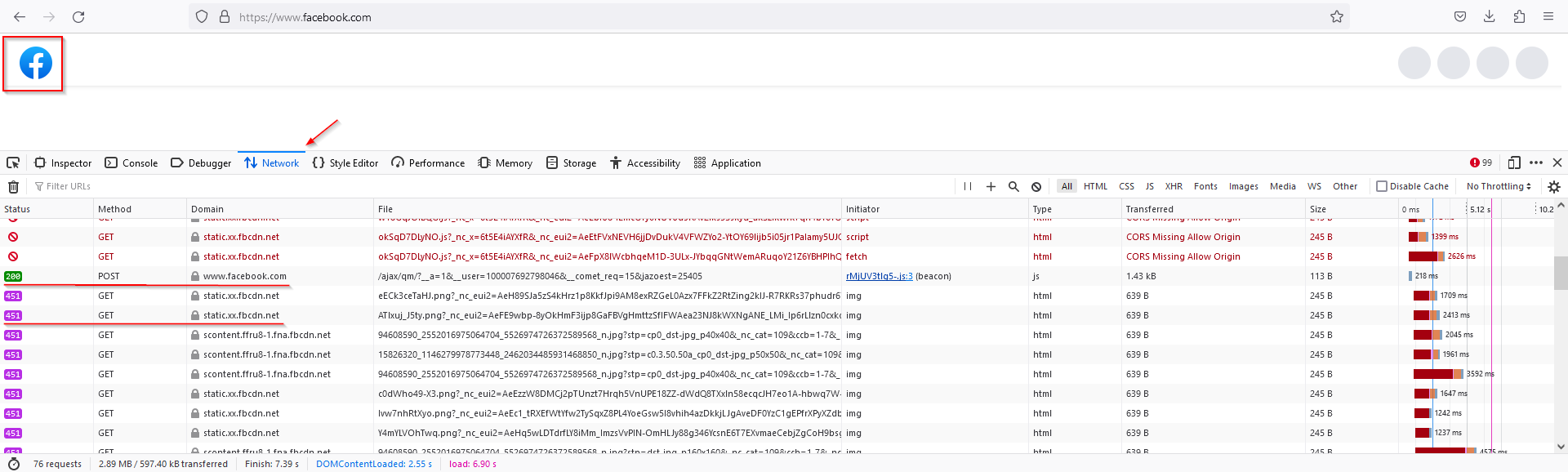
Task: Toggle the WS request filter
Action: [1314, 186]
